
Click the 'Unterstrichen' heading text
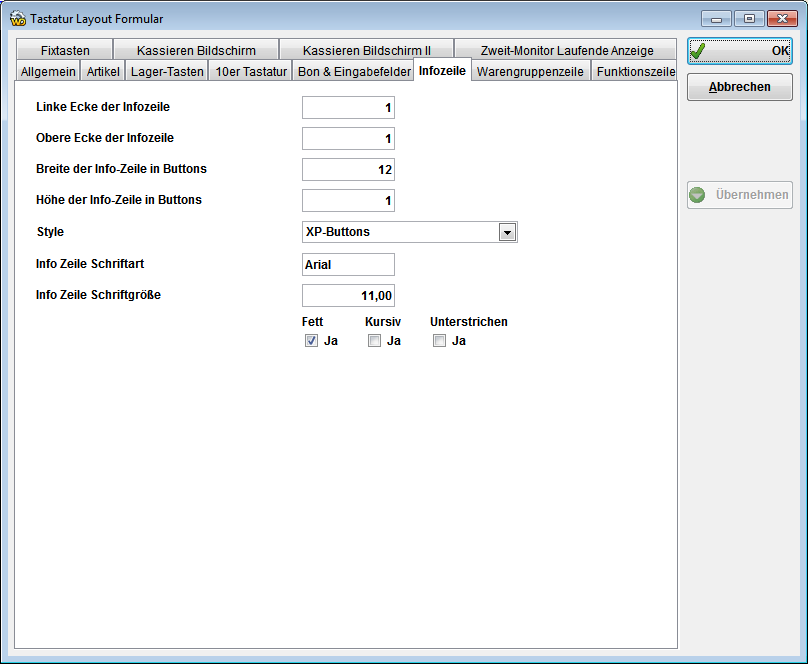click(469, 321)
